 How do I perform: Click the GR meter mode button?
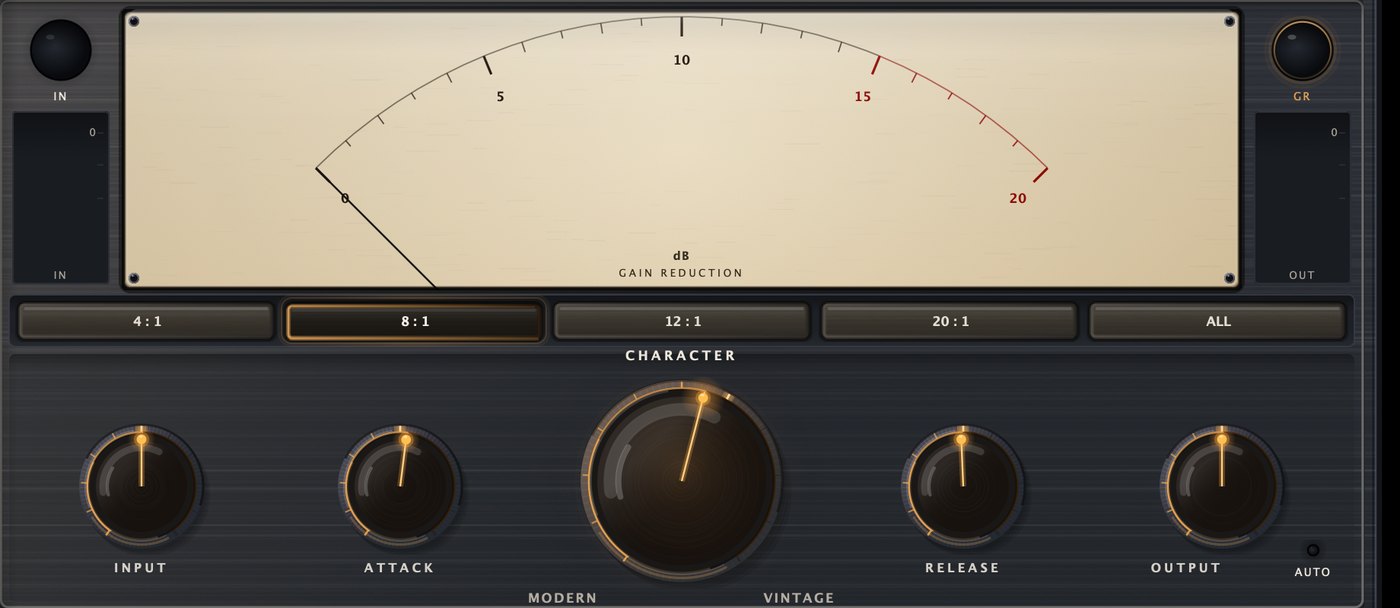click(x=1302, y=50)
